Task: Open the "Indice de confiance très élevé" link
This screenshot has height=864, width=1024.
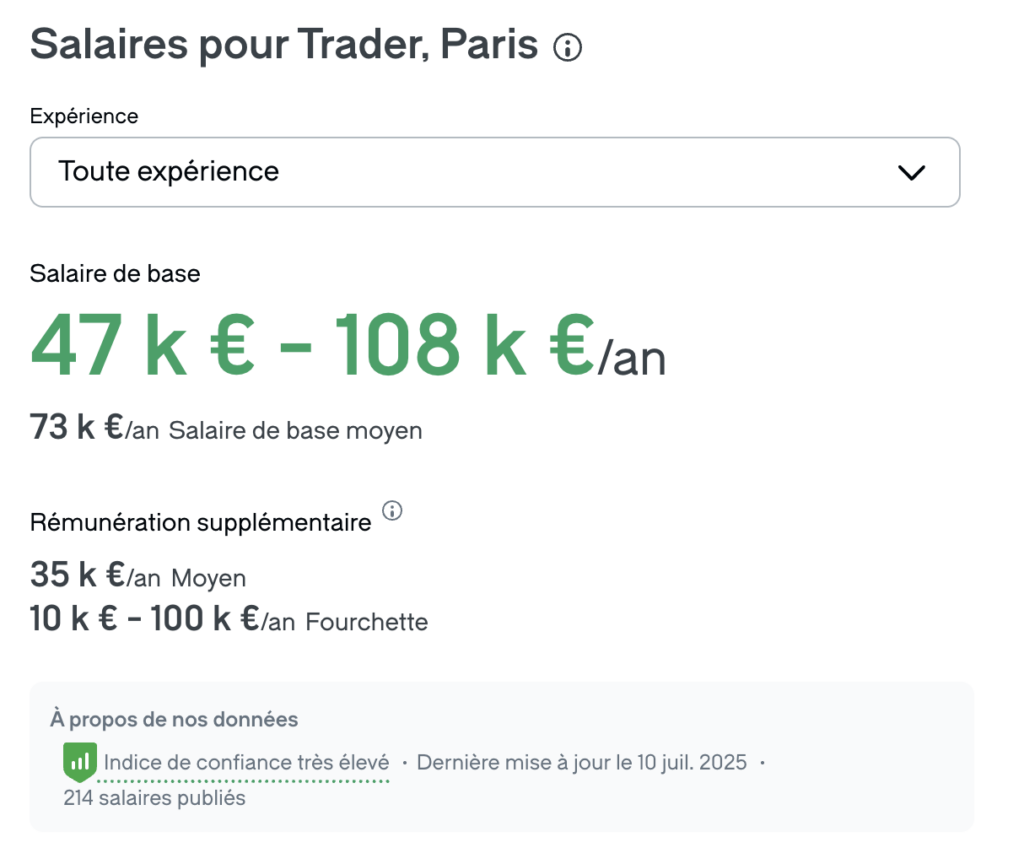Action: (246, 763)
